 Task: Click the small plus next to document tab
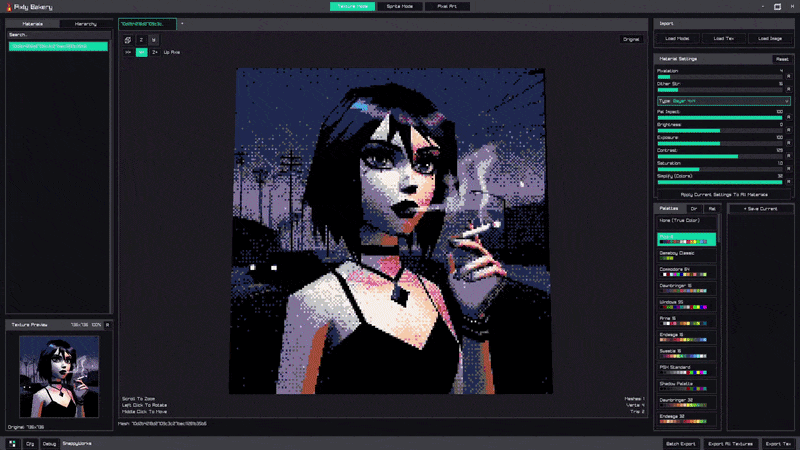(182, 23)
